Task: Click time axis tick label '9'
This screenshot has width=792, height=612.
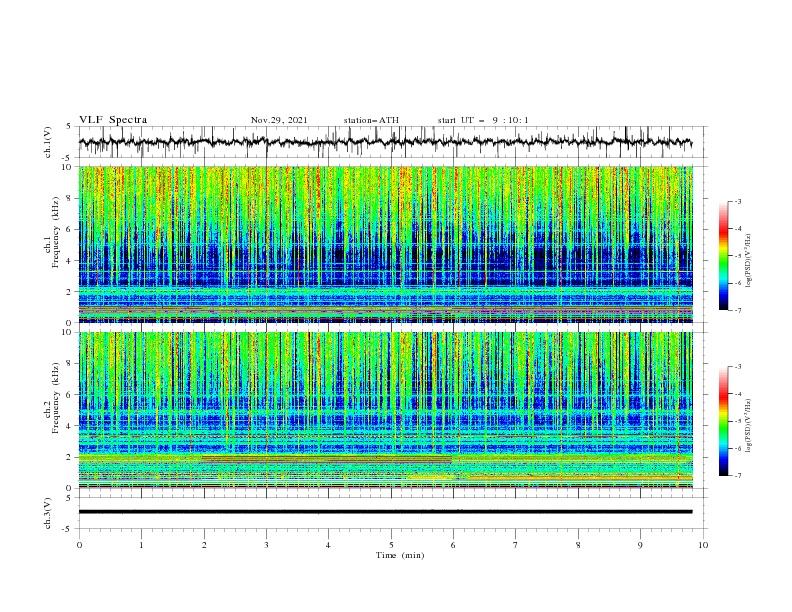Action: [640, 545]
